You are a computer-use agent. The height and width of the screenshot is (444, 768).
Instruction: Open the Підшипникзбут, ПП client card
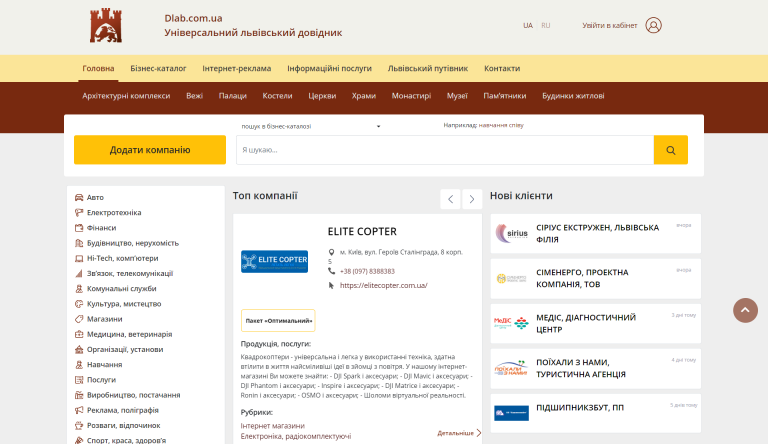point(596,413)
